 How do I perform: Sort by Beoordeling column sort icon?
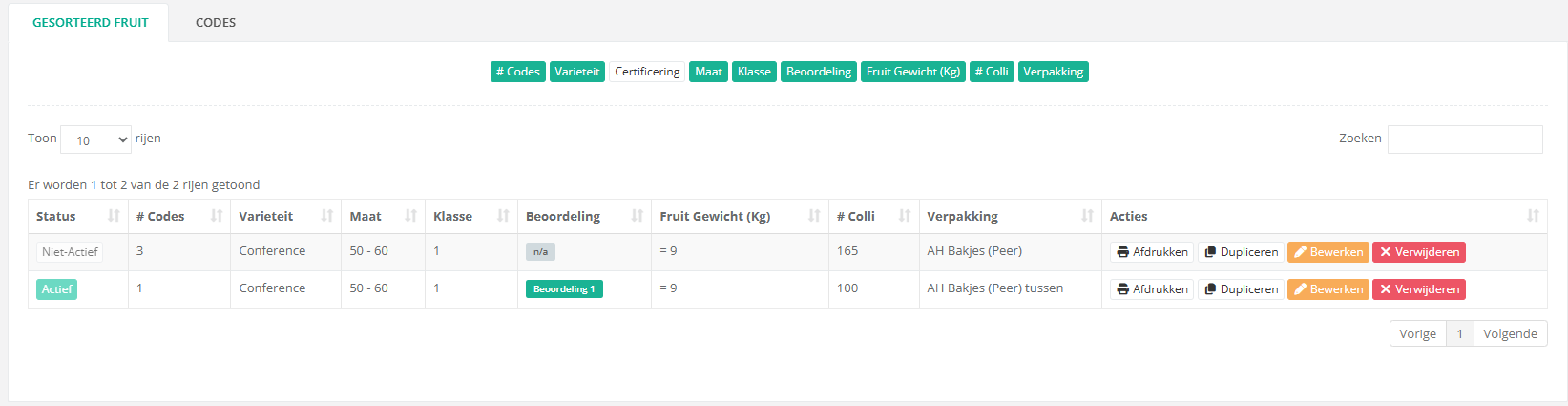(638, 216)
